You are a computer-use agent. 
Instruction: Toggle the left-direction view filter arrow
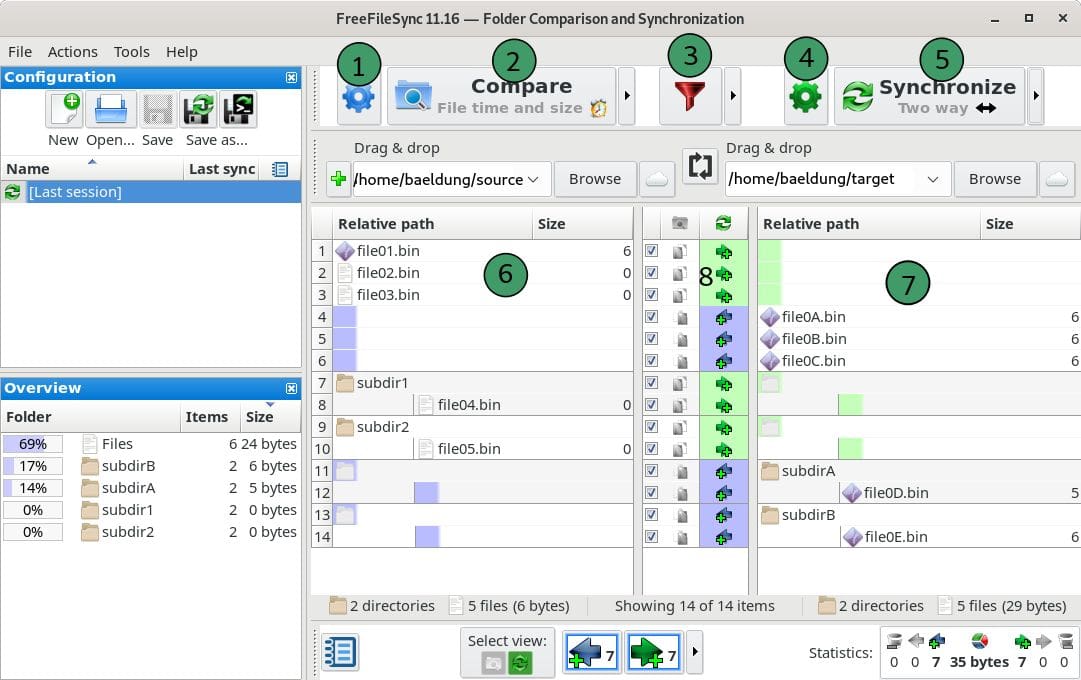pyautogui.click(x=591, y=652)
